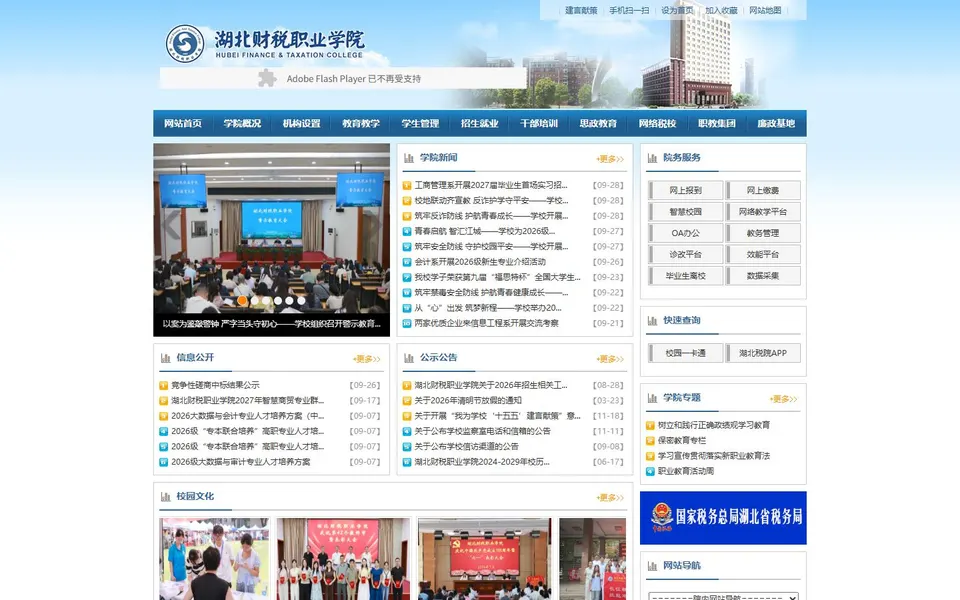Open the 干部培训 menu item

coord(539,123)
